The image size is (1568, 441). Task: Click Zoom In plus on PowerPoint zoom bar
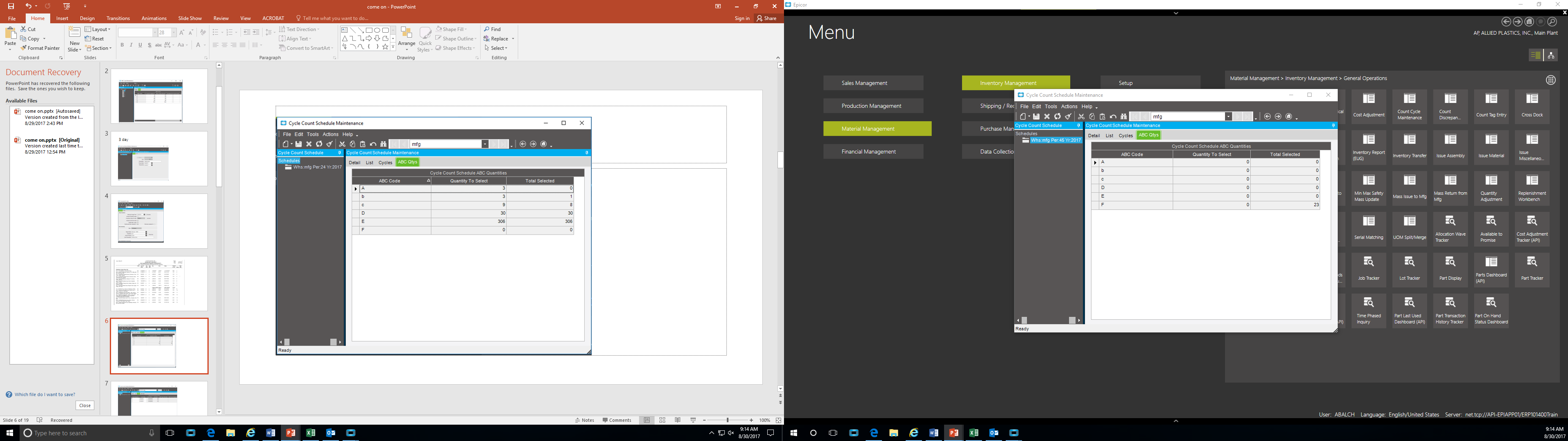(751, 420)
